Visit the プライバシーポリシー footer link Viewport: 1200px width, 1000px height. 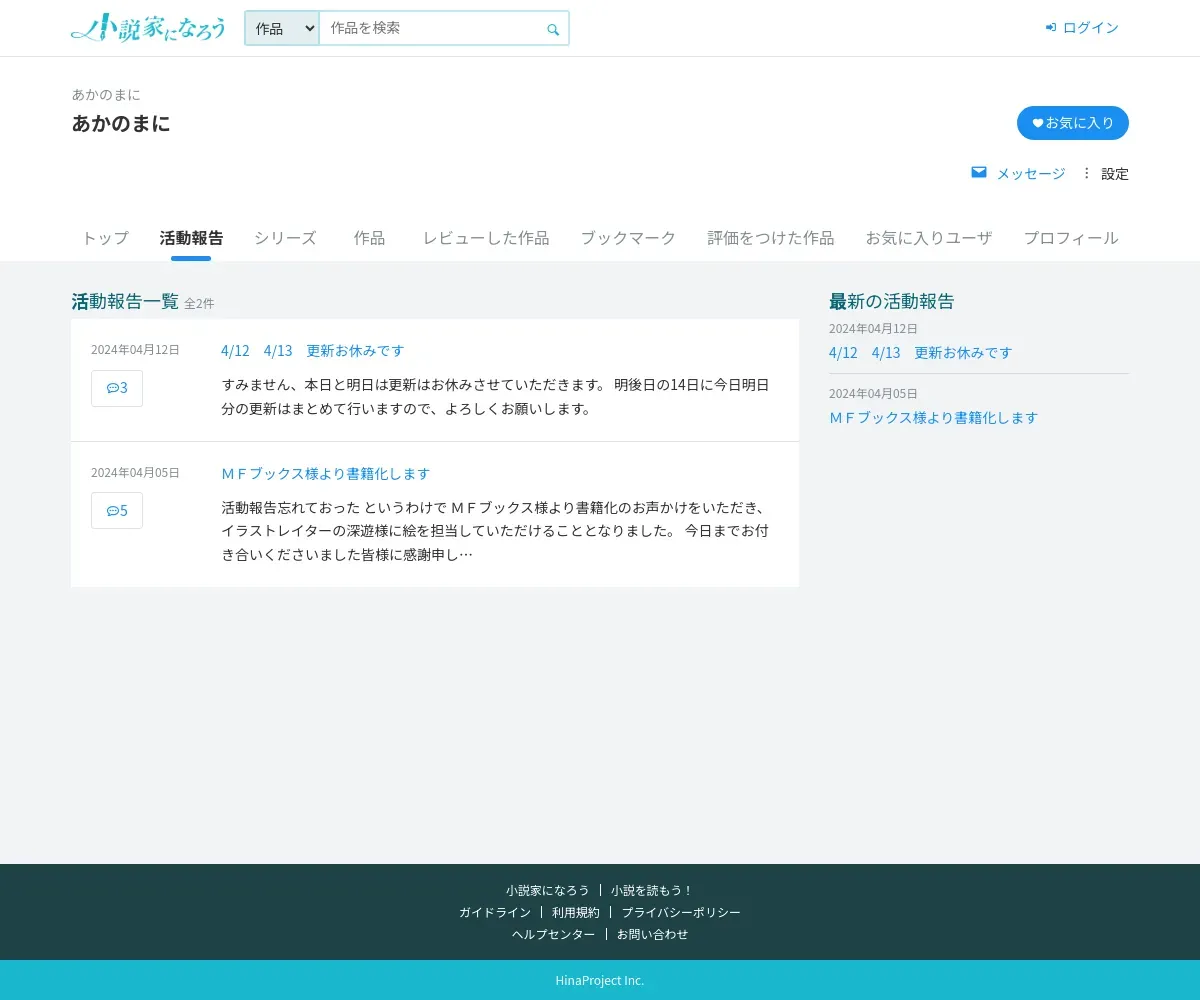(681, 912)
